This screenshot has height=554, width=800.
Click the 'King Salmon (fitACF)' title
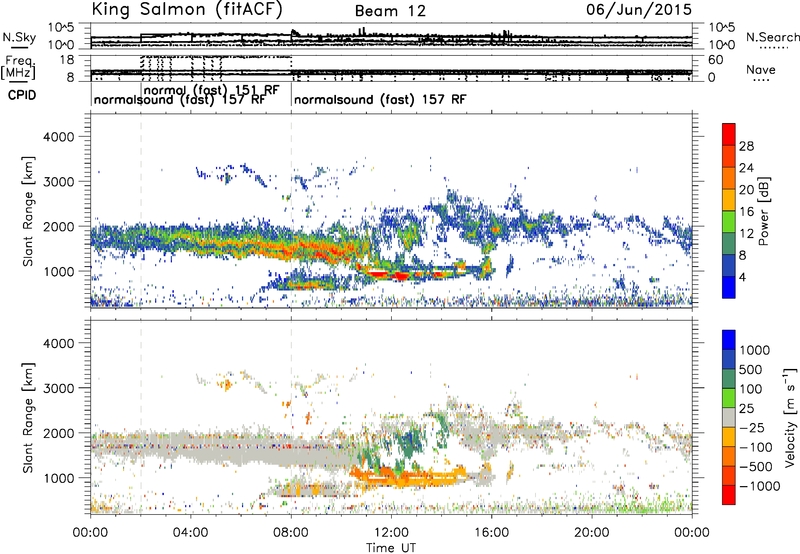point(187,9)
